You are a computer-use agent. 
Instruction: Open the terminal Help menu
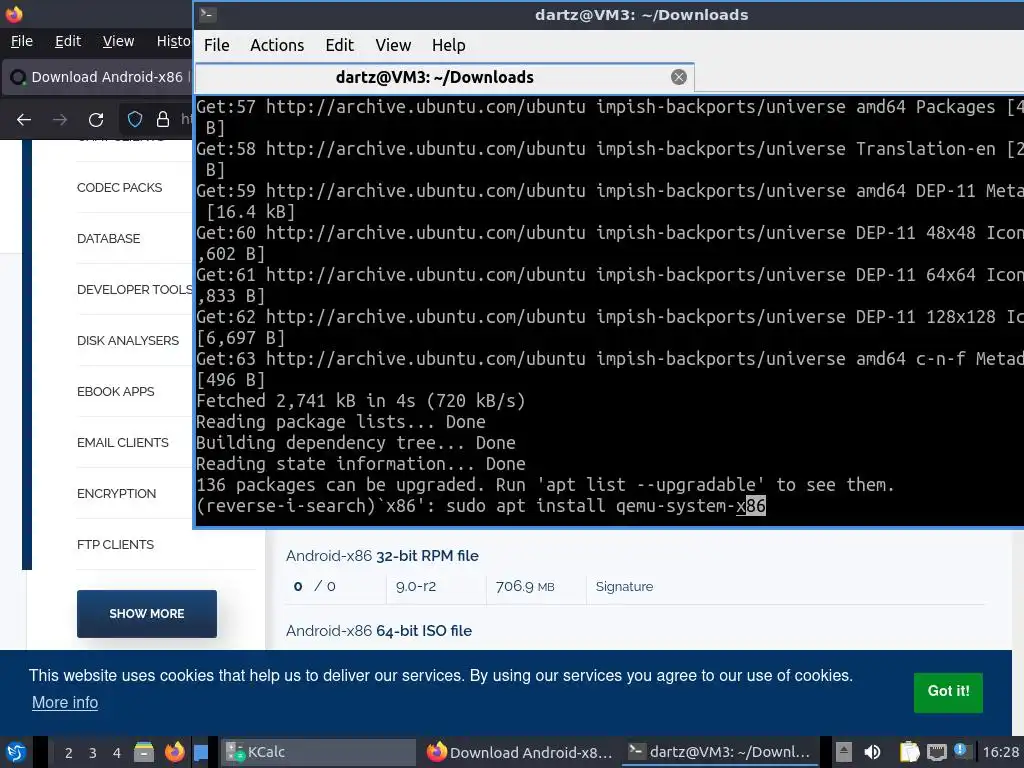pos(449,45)
